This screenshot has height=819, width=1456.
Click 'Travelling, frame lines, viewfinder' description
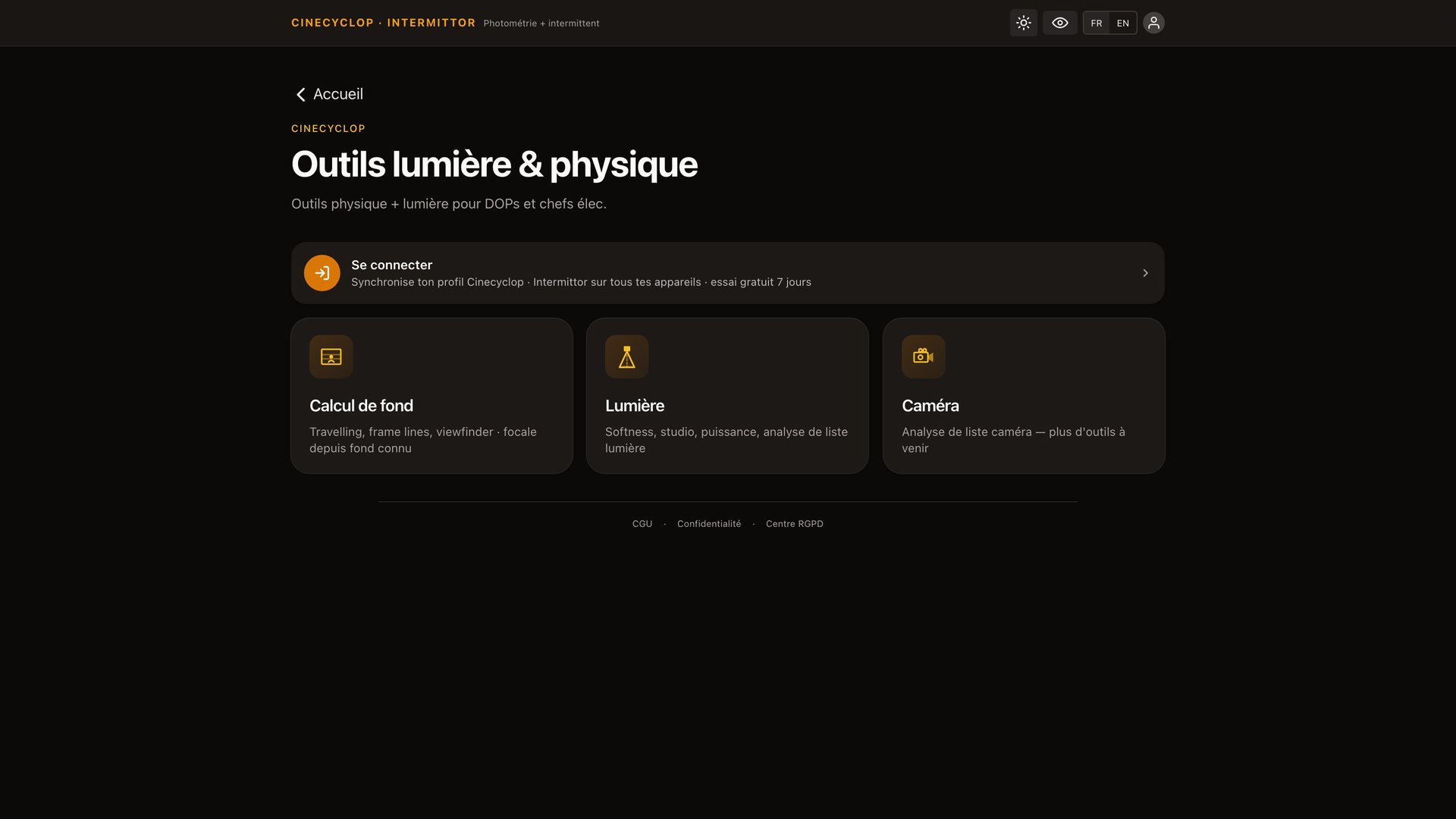click(423, 440)
